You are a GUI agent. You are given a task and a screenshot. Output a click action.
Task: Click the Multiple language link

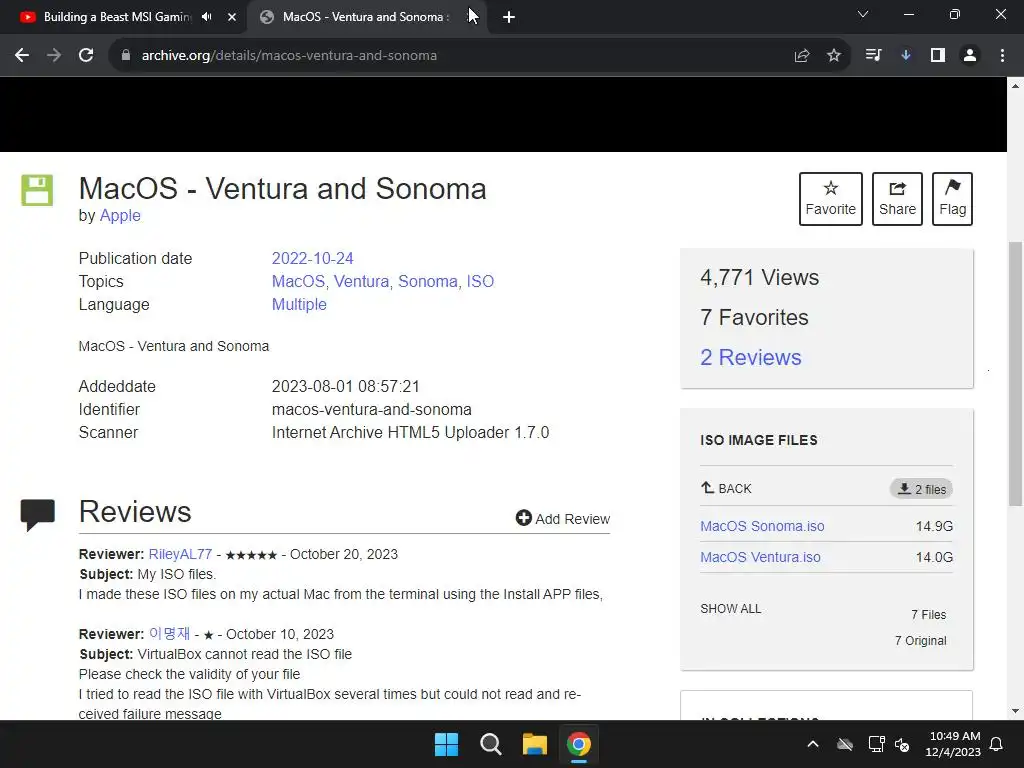pyautogui.click(x=299, y=304)
